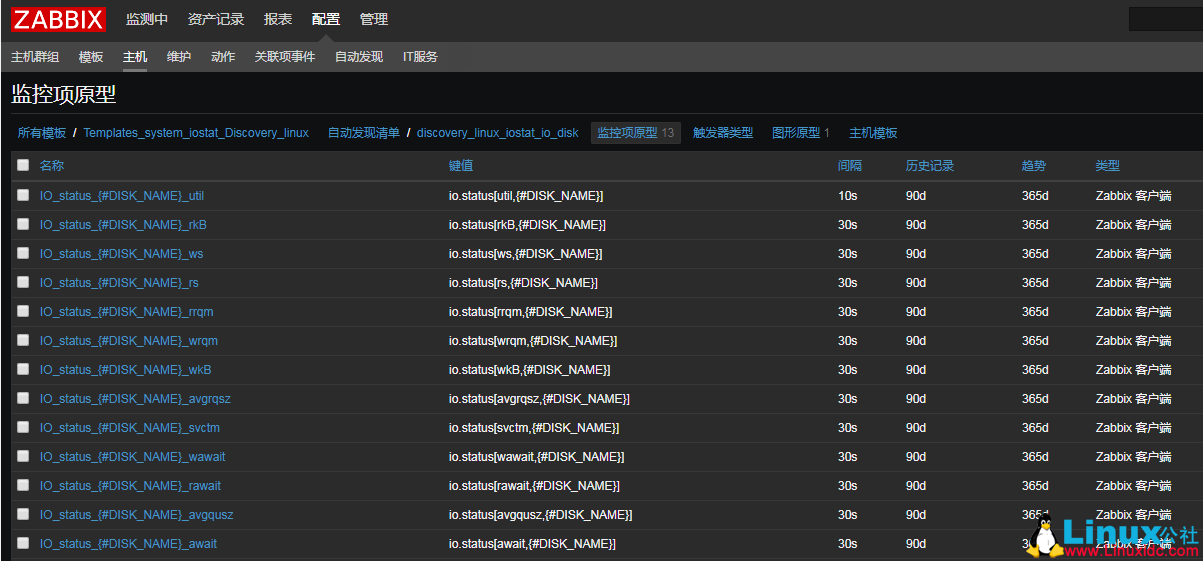Open Templates_system_iostat_Discovery_linux breadcrumb

[x=196, y=133]
